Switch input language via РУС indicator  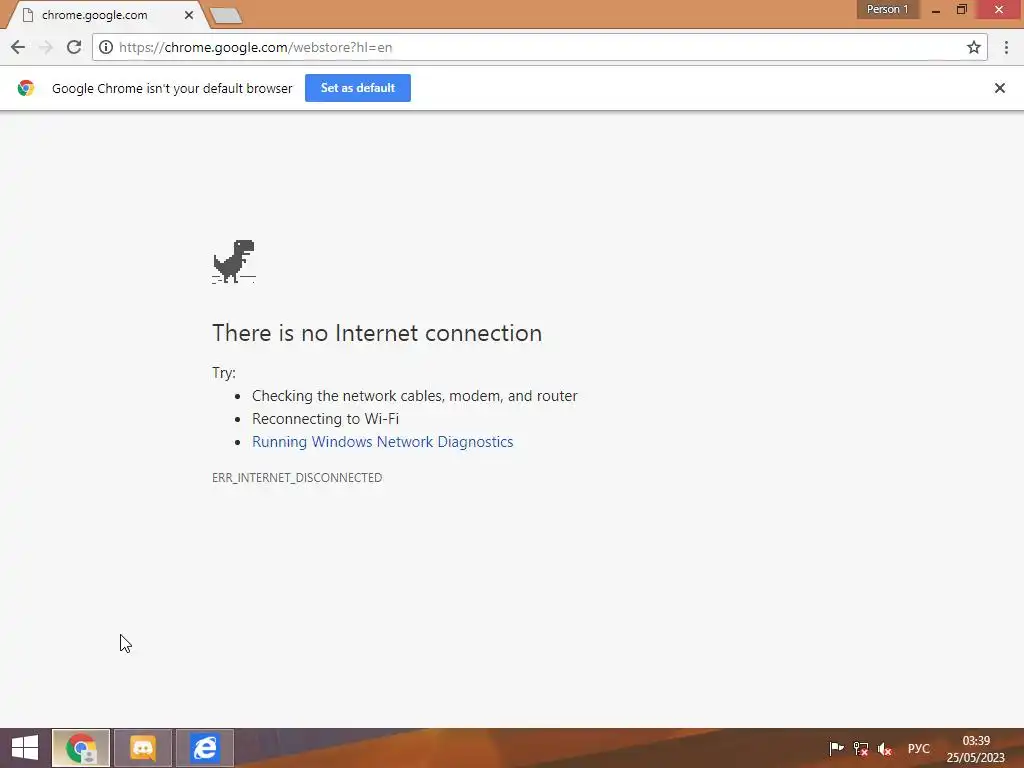click(919, 748)
